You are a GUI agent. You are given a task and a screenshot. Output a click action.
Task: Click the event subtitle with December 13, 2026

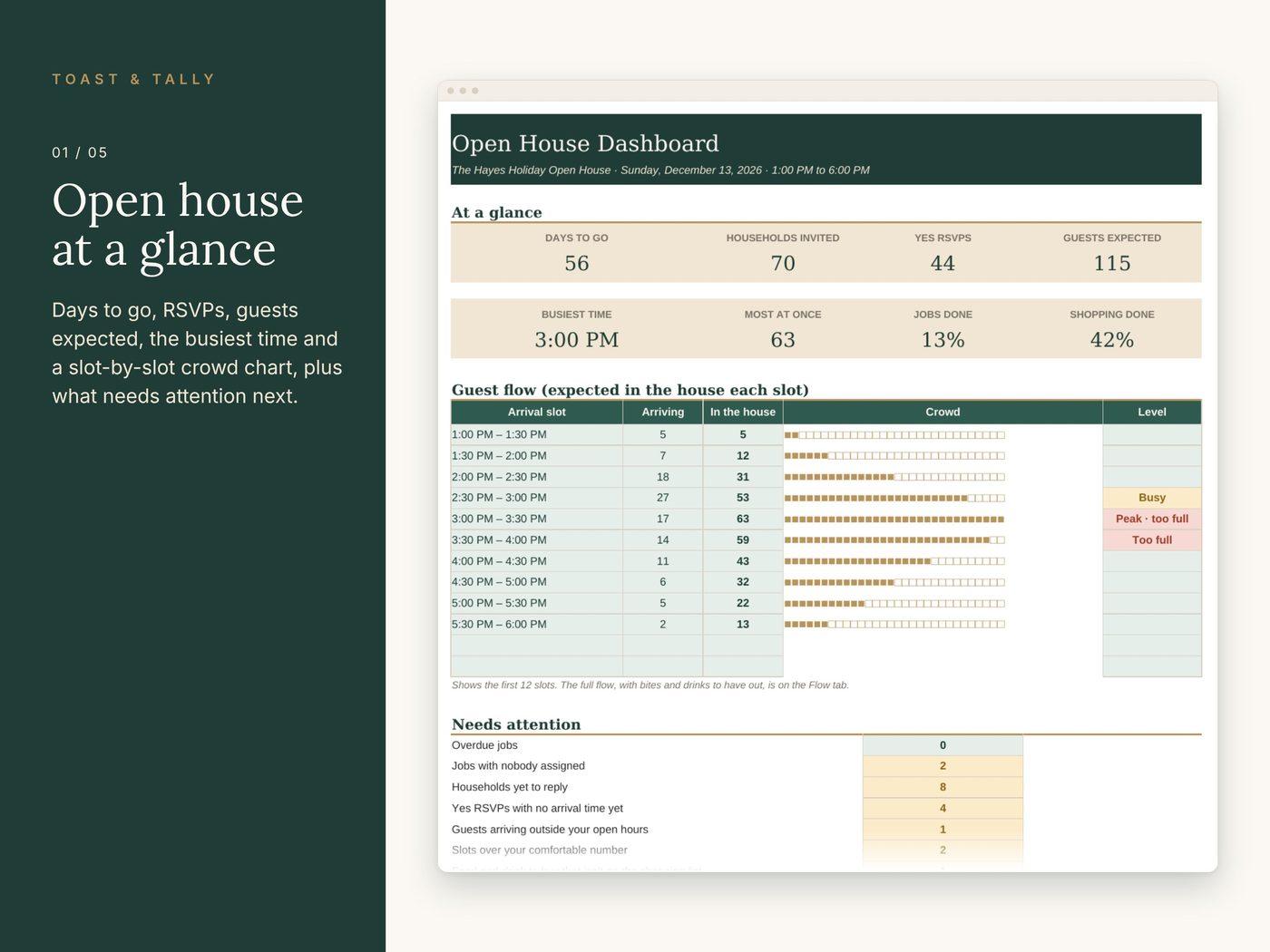click(x=660, y=170)
